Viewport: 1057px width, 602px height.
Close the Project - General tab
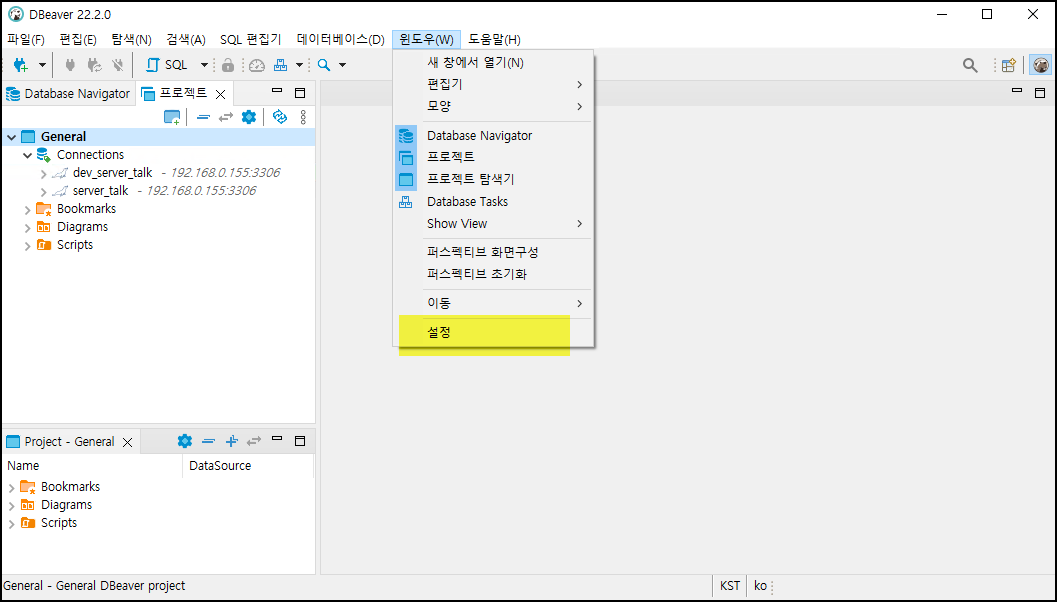click(127, 443)
